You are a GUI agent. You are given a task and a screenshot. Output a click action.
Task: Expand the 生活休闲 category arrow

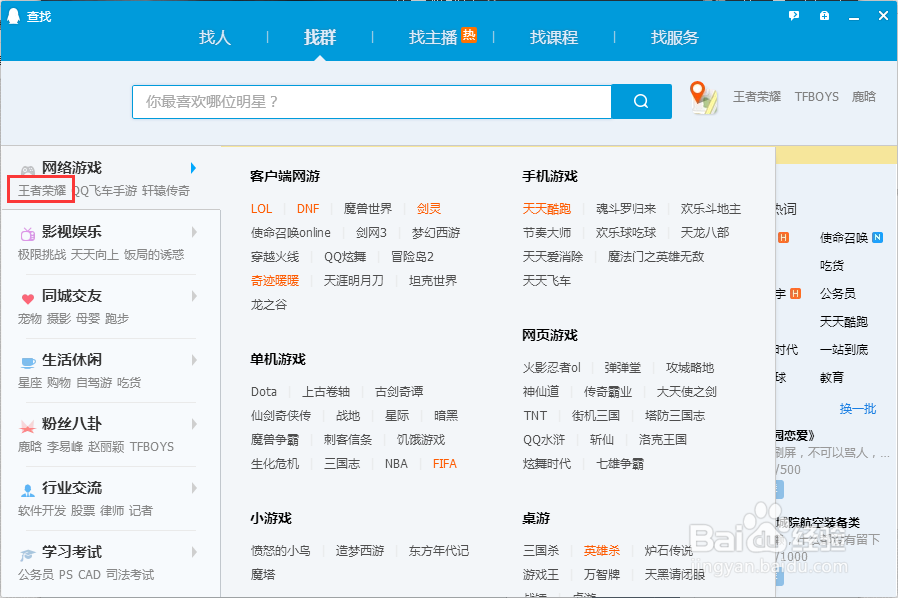point(194,360)
